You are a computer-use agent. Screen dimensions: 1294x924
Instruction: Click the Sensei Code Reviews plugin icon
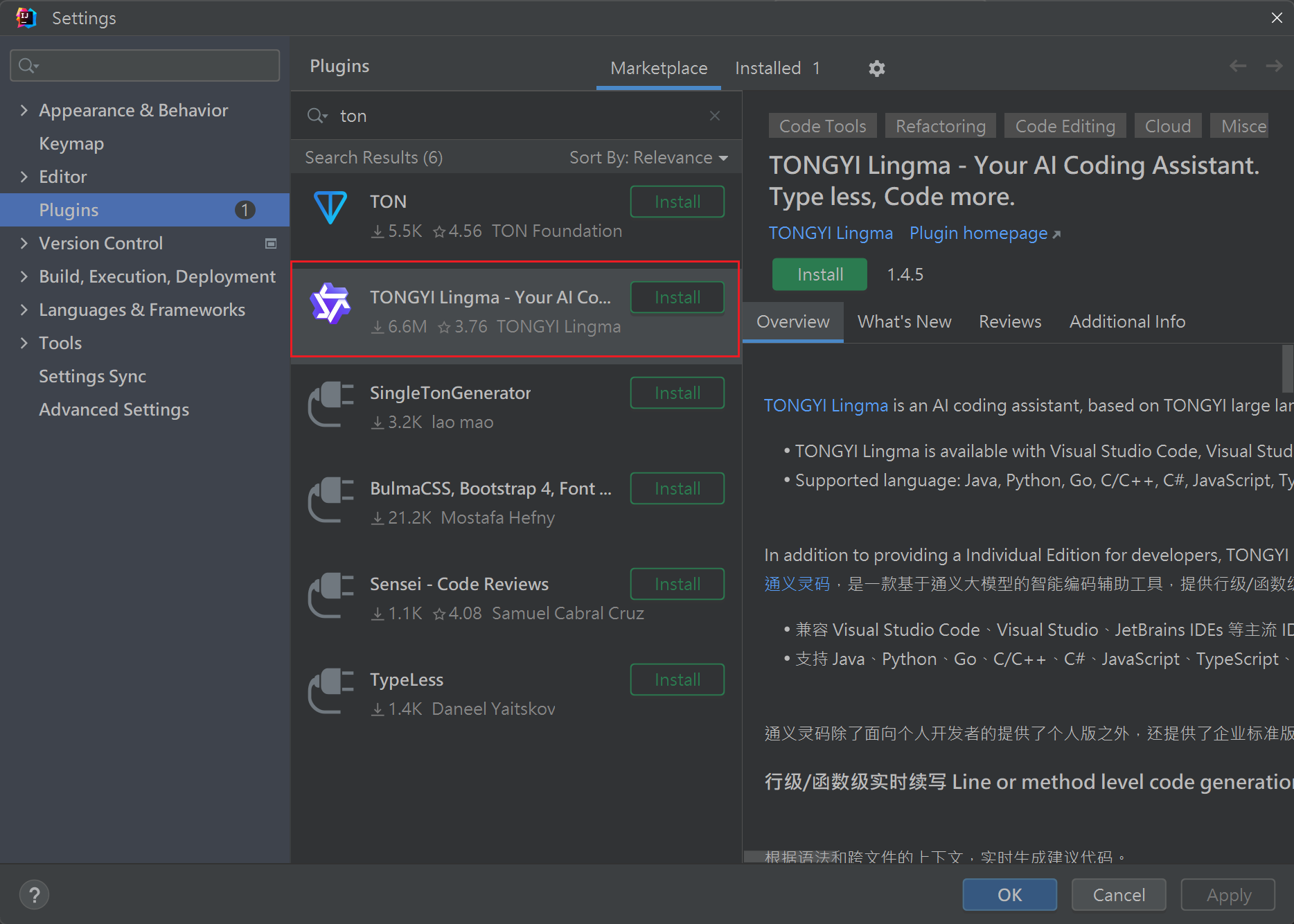330,596
